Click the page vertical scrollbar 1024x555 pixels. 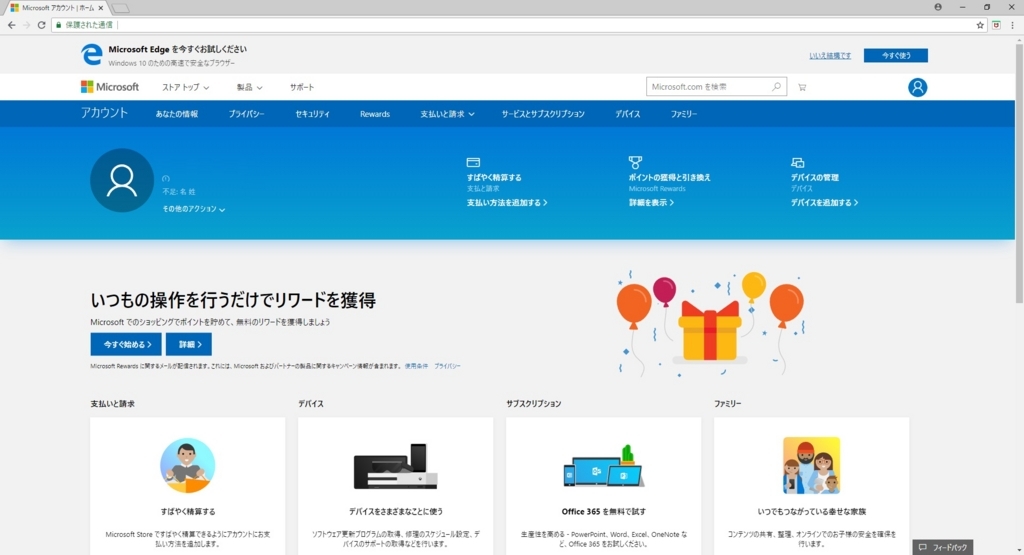pyautogui.click(x=1019, y=173)
